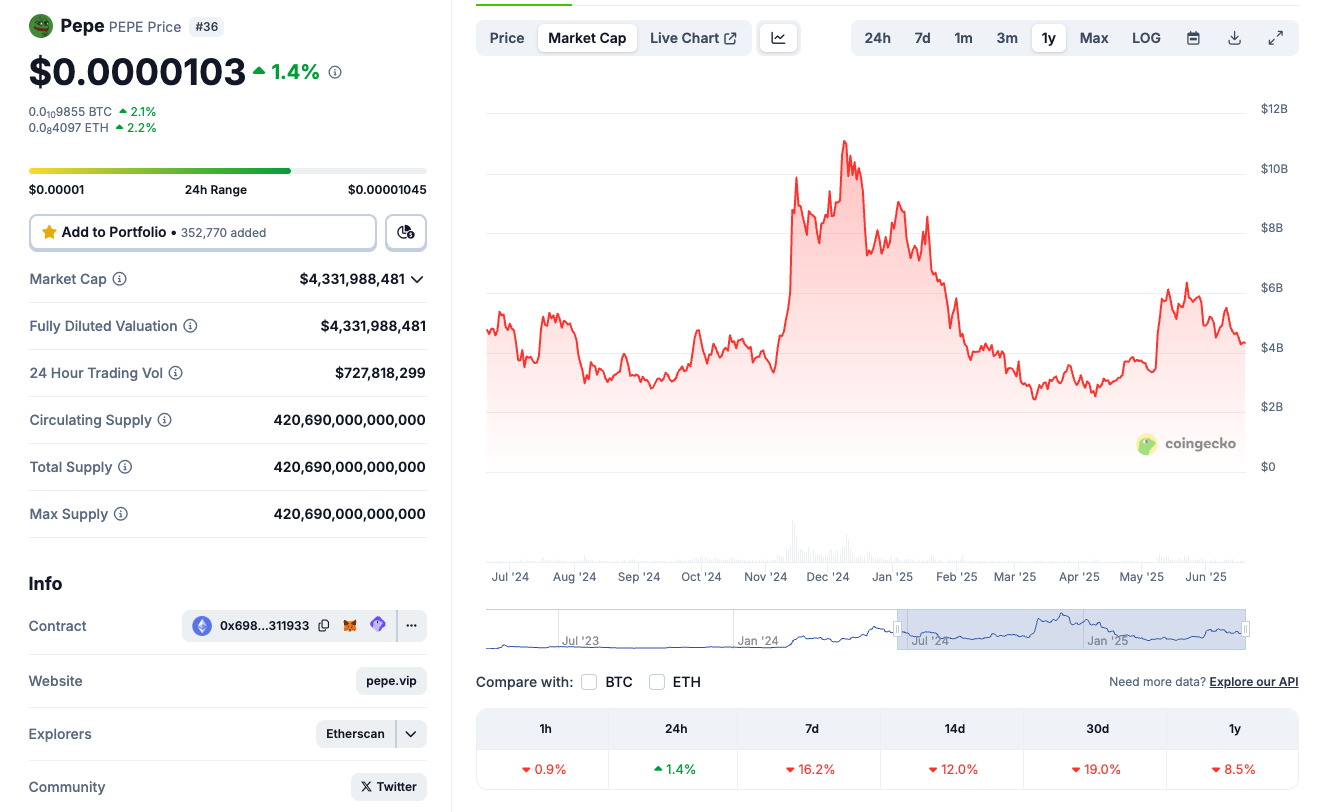Check the BTC compare checkbox

[x=589, y=682]
